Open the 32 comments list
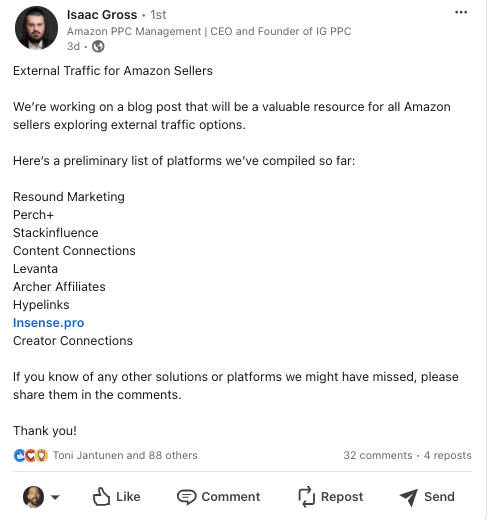The image size is (487, 520). pos(378,455)
